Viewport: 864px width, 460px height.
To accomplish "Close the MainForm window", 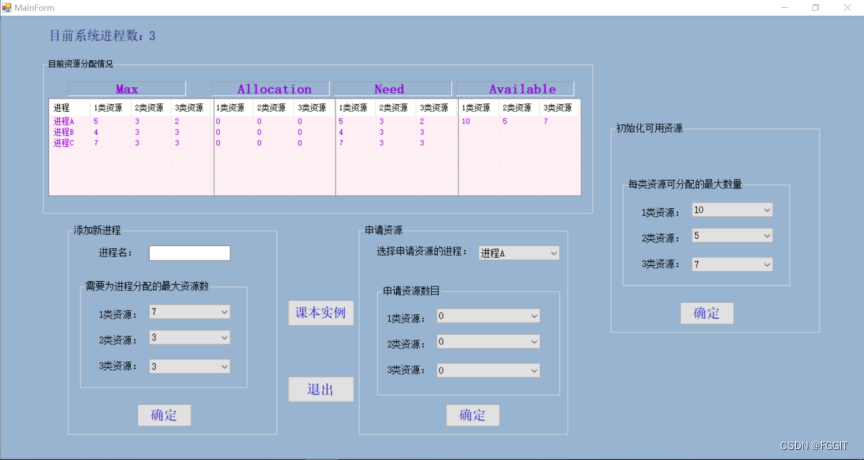I will [847, 8].
